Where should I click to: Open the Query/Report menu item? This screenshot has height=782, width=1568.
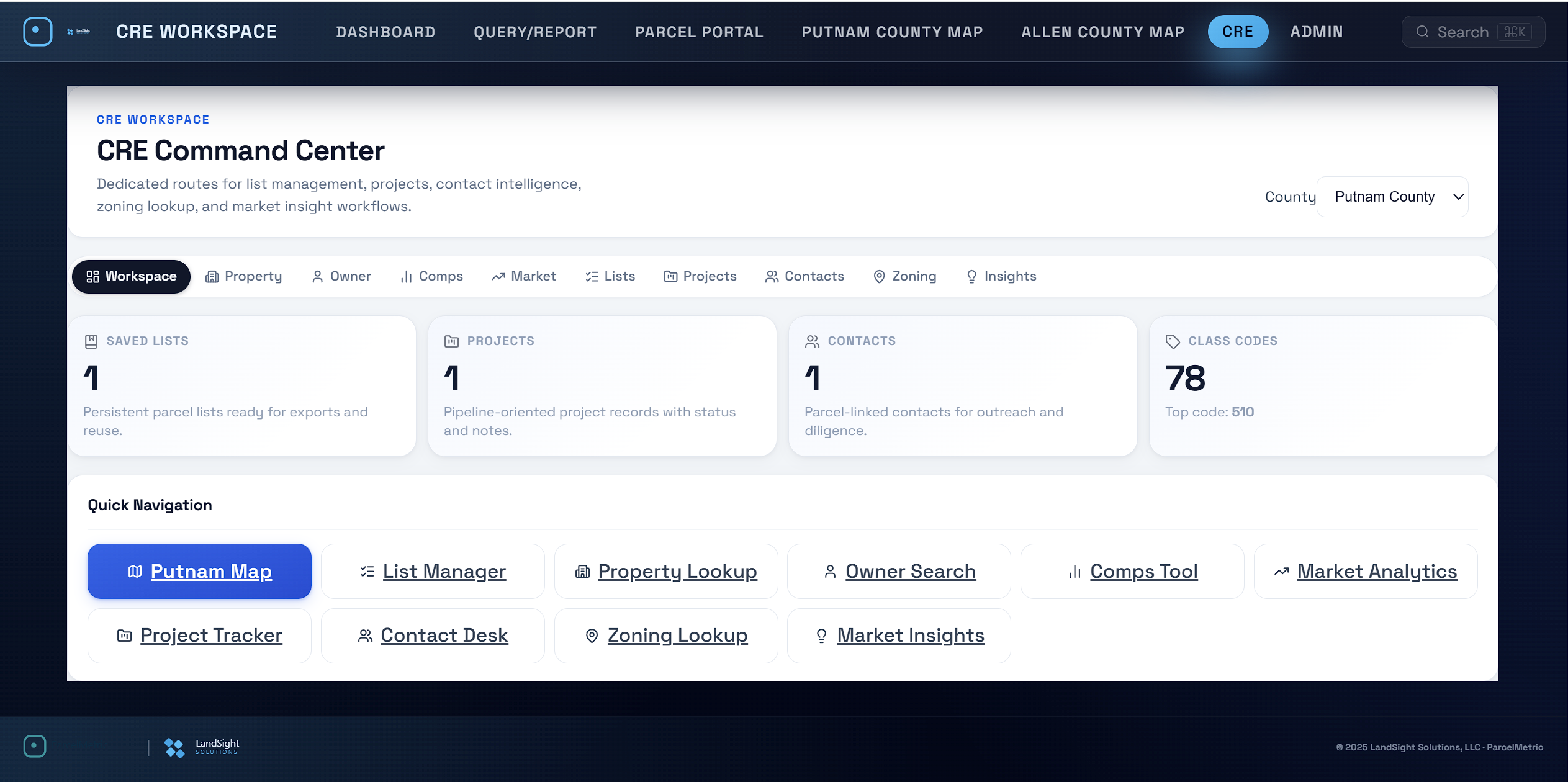point(535,32)
